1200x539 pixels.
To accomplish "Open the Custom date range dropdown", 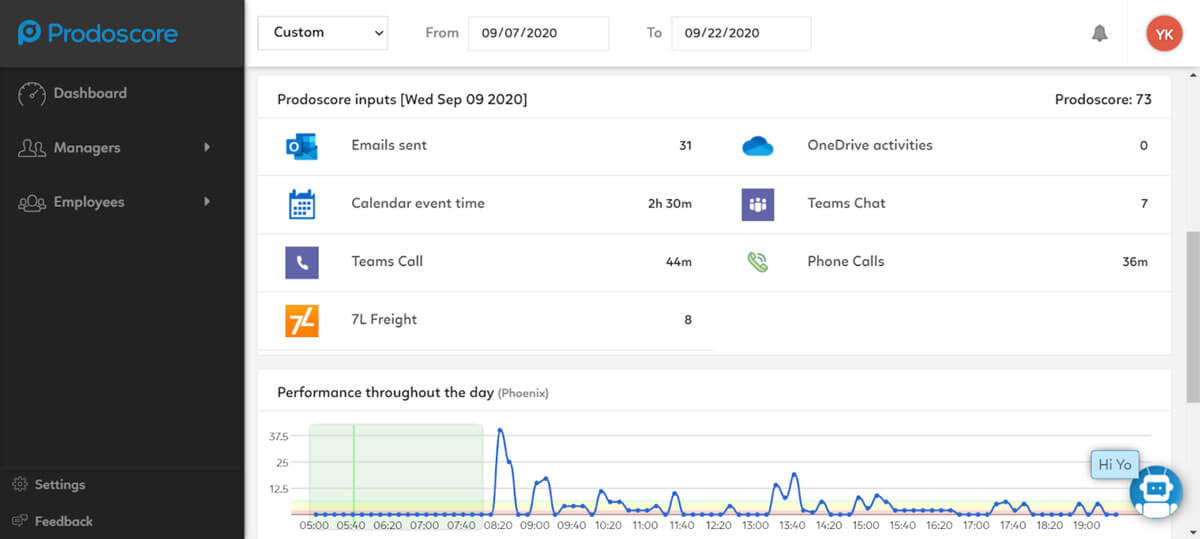I will (x=323, y=33).
